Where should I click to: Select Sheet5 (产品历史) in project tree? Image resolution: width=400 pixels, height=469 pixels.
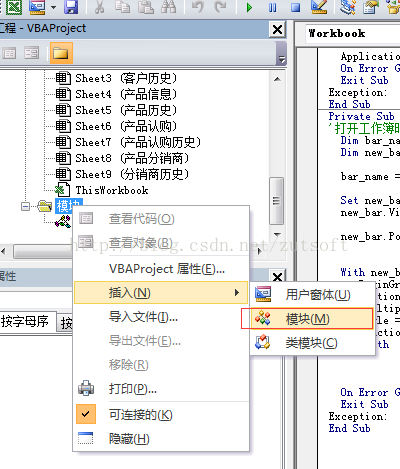(126, 110)
